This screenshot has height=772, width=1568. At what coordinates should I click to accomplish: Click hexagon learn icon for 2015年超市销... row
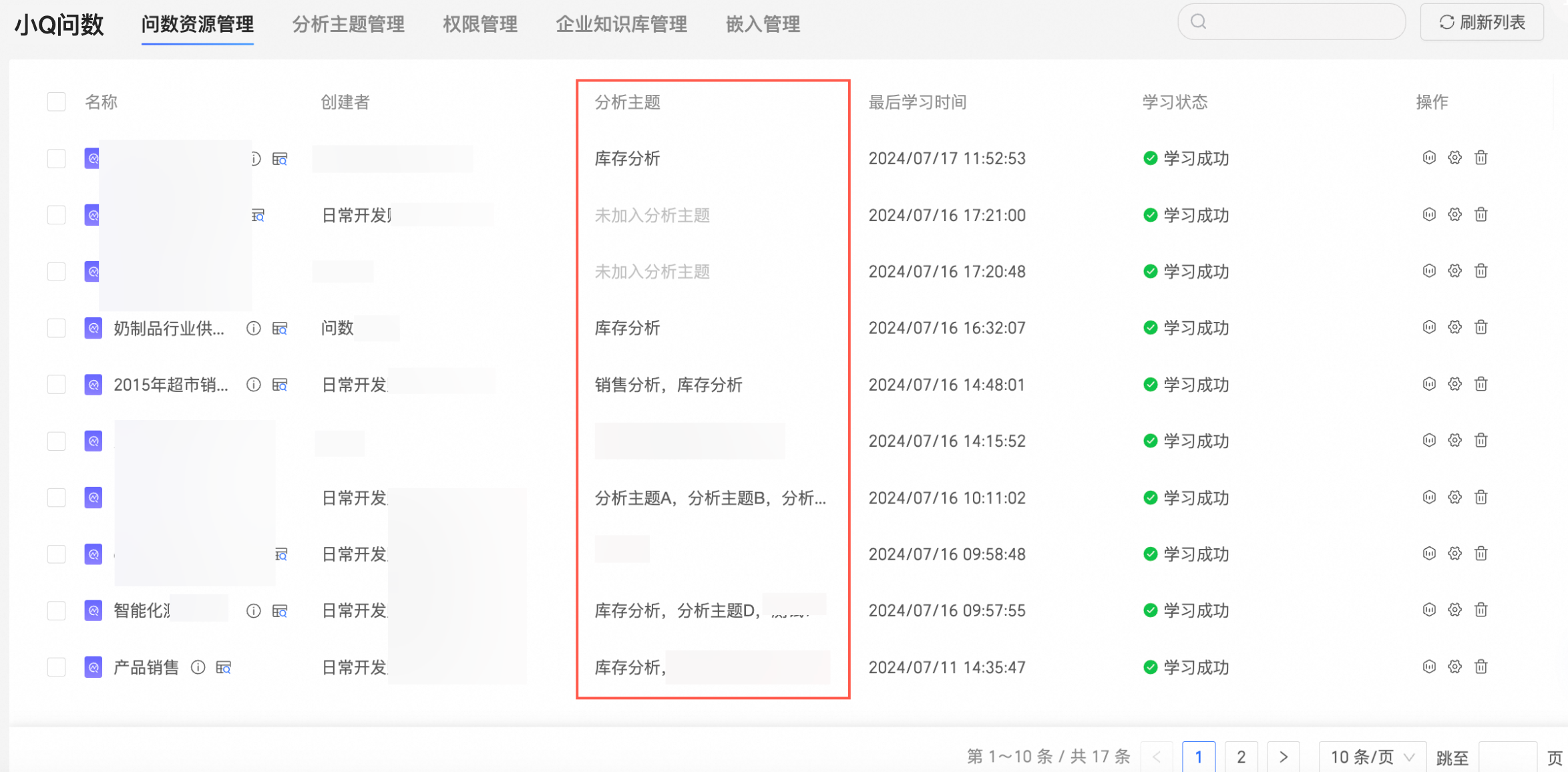click(1428, 384)
